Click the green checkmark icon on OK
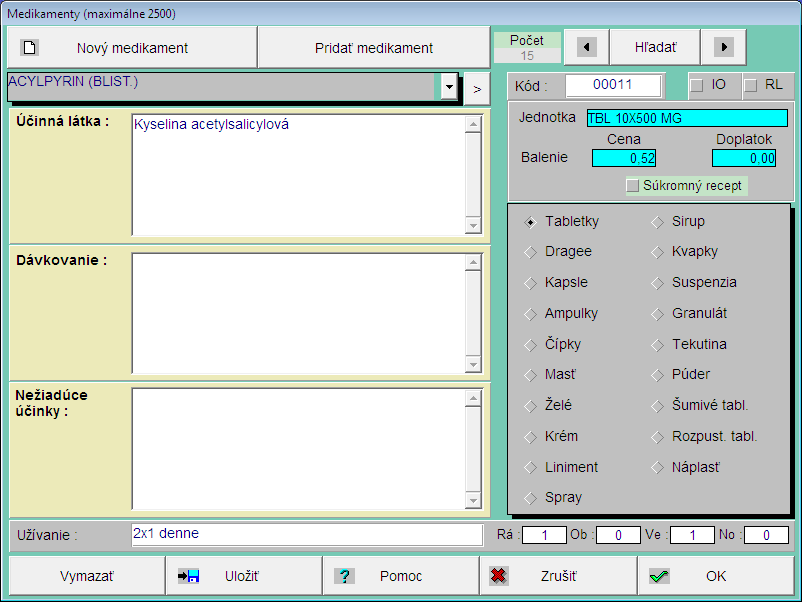This screenshot has width=802, height=602. click(x=659, y=576)
